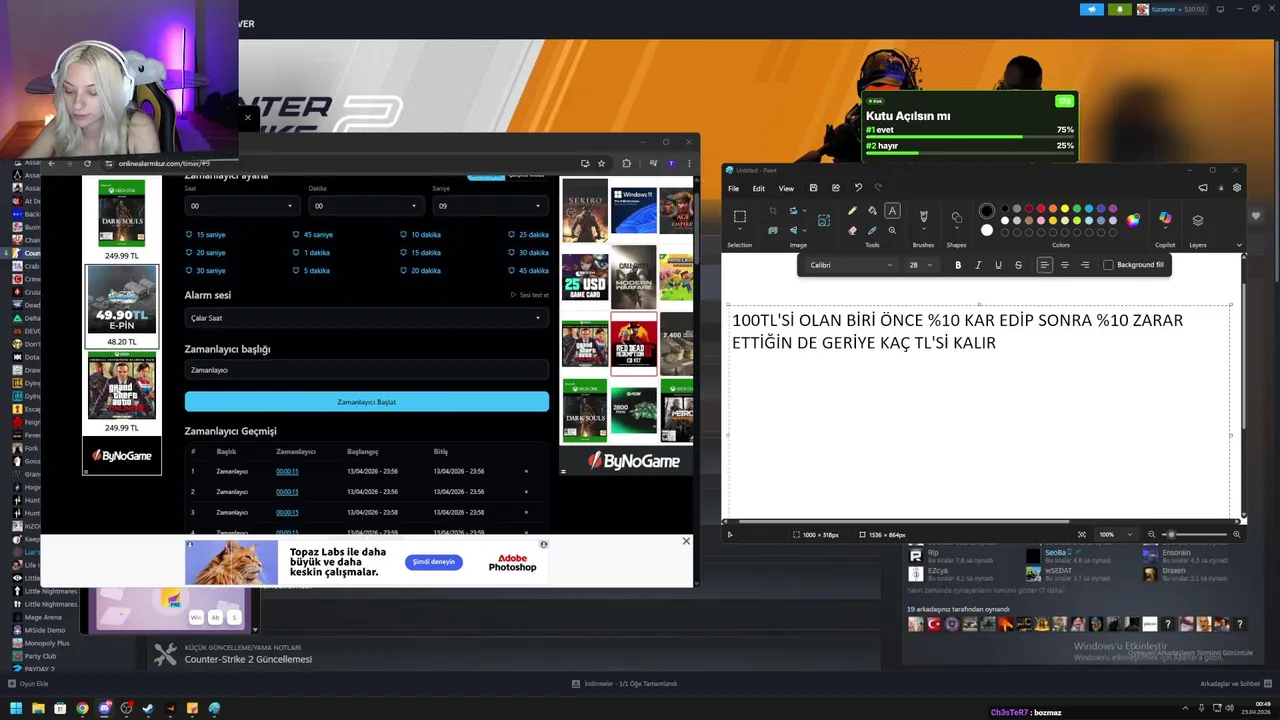The height and width of the screenshot is (720, 1280).
Task: Click the Save icon in Paint
Action: click(x=813, y=188)
